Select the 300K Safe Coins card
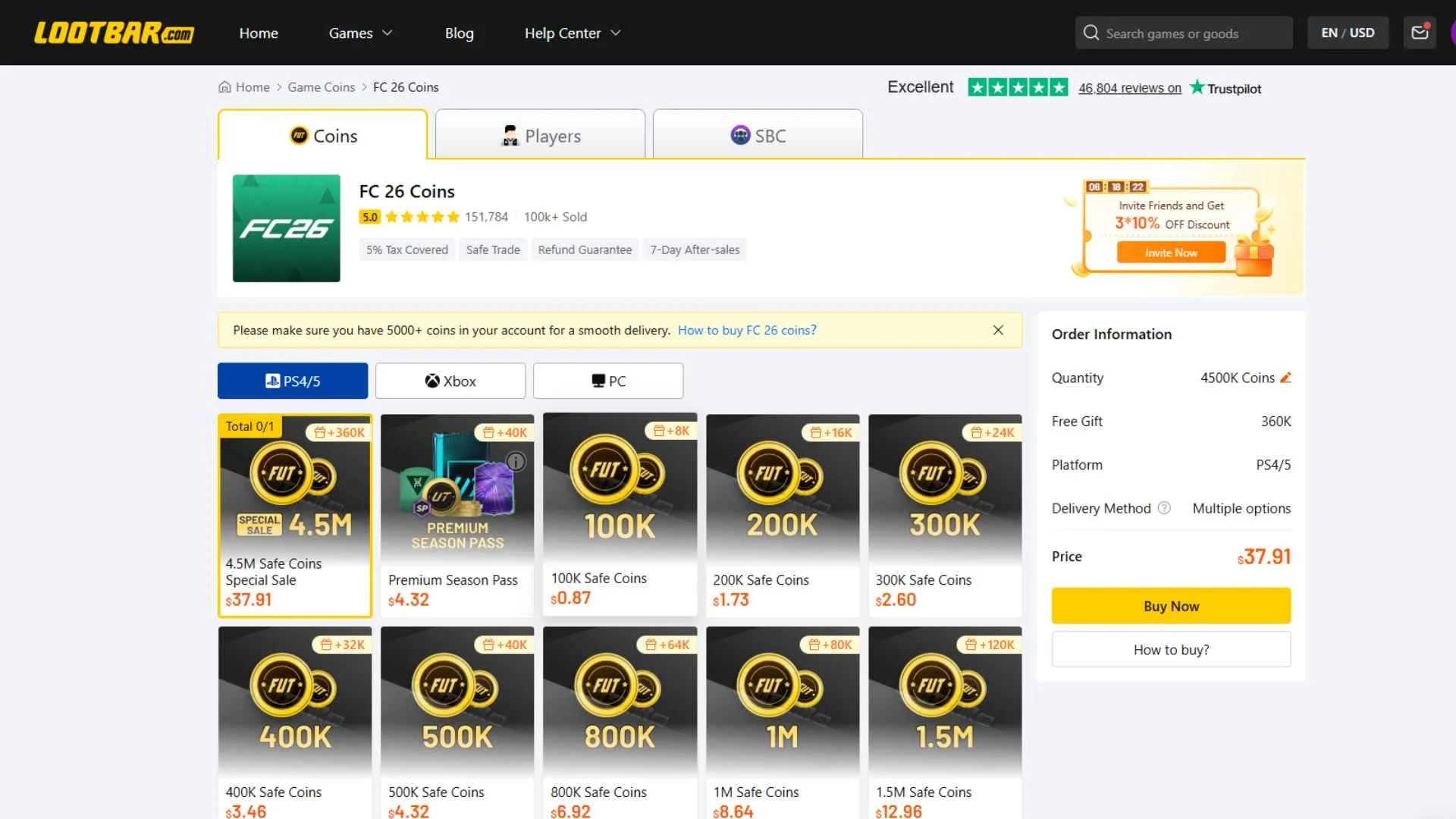This screenshot has width=1456, height=819. point(945,516)
